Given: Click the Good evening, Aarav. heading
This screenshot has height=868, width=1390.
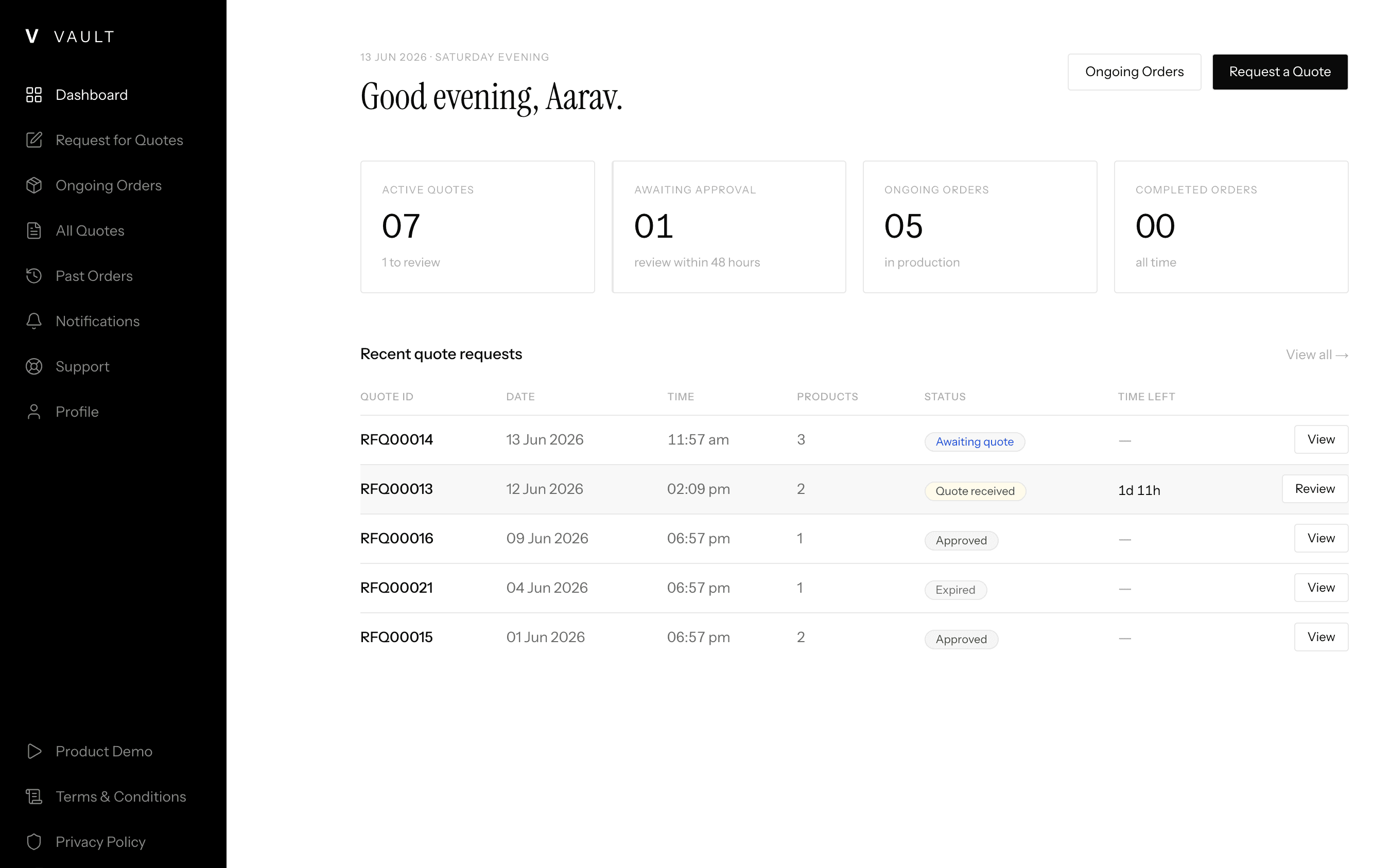Looking at the screenshot, I should (x=491, y=97).
